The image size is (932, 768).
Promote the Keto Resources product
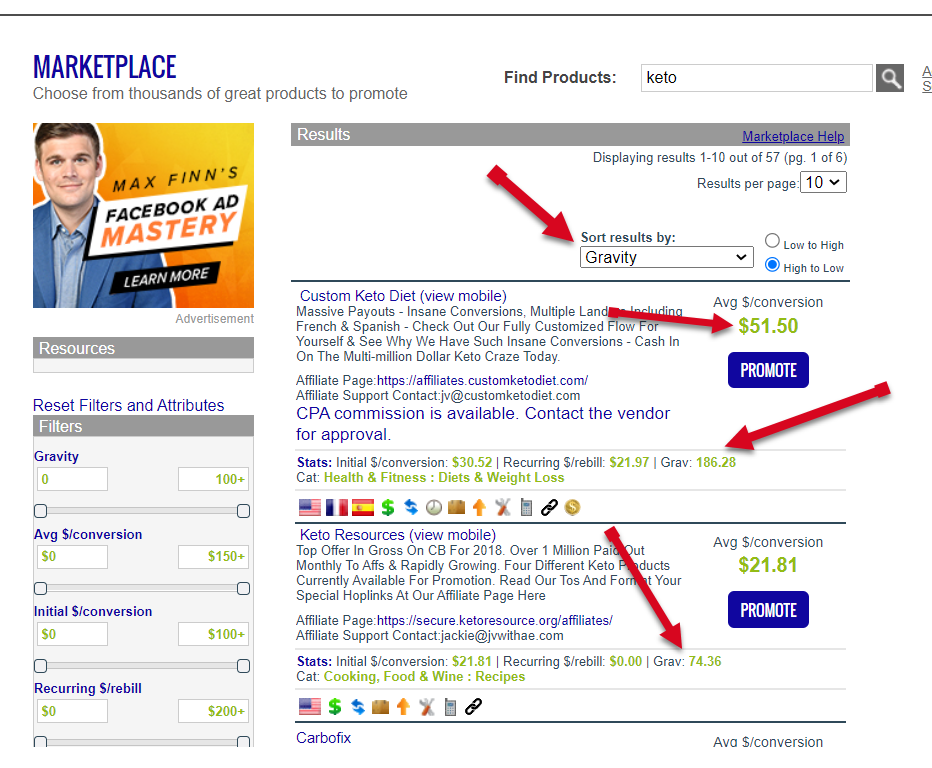(x=768, y=610)
